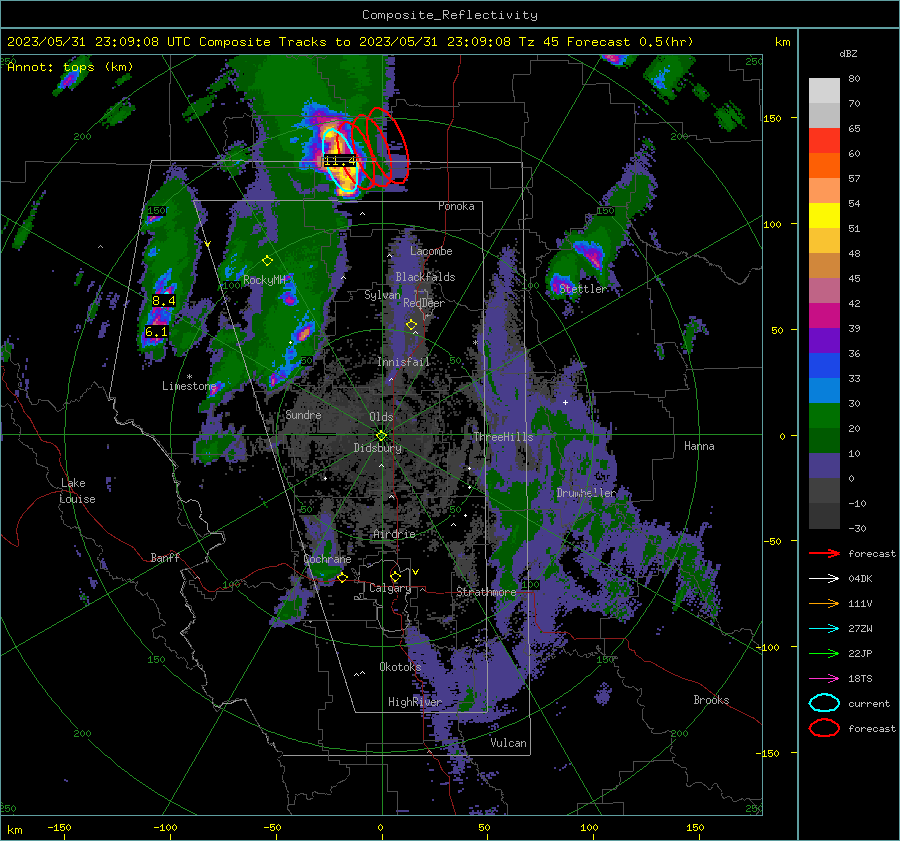Click the yellow diamond marker below Cochrane
Screen dimensions: 900x841
coord(342,578)
